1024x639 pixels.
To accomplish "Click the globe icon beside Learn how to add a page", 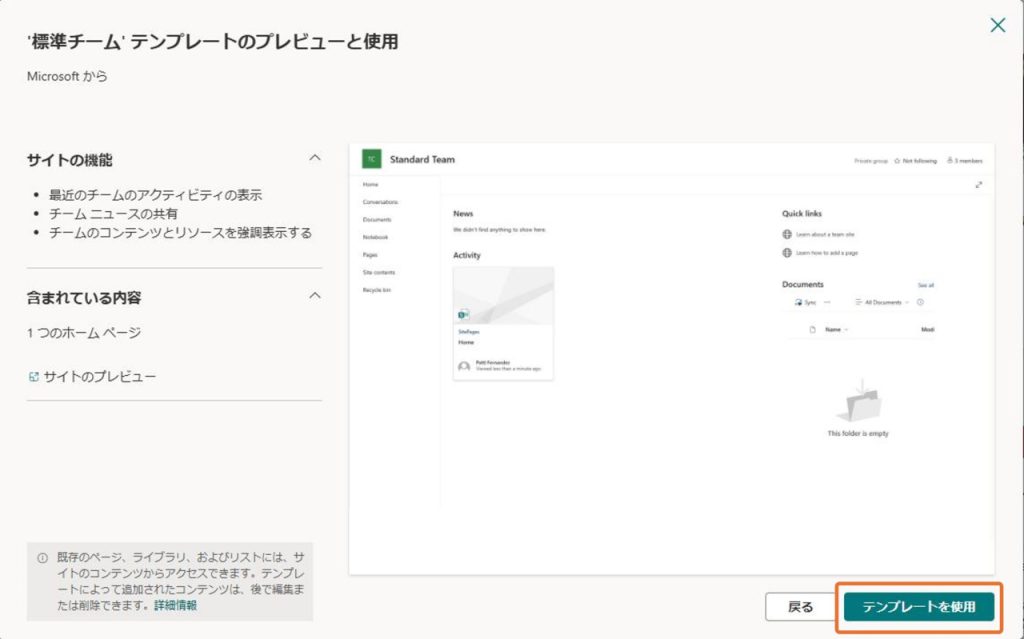I will (787, 253).
